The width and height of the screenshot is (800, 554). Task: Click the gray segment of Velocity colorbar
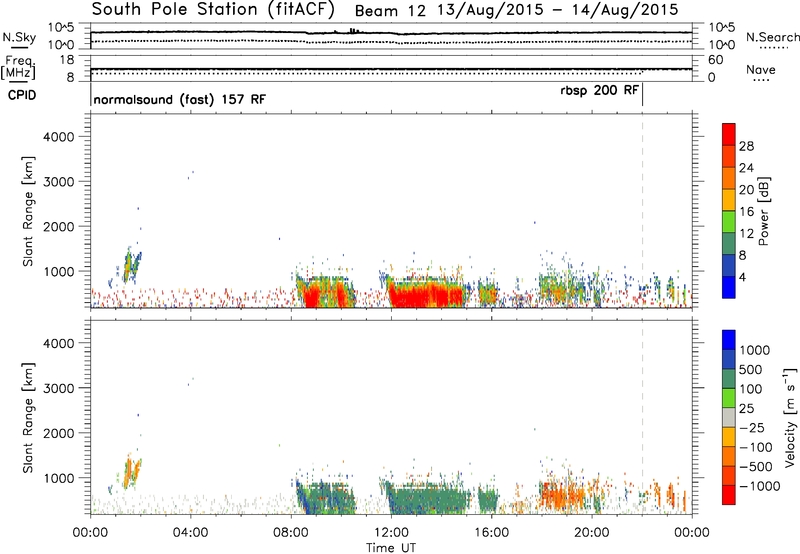[x=729, y=418]
